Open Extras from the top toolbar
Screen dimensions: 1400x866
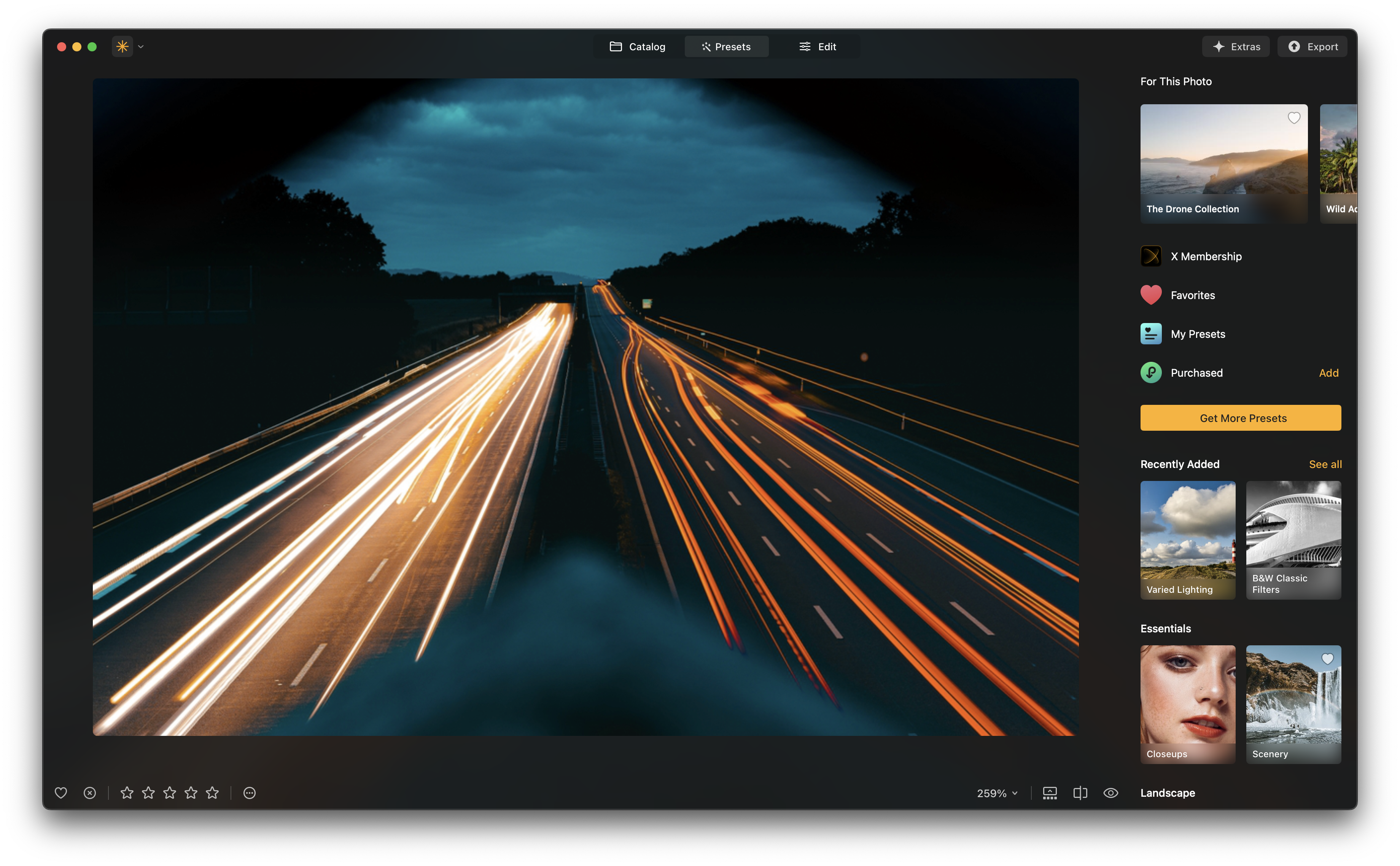(1236, 46)
